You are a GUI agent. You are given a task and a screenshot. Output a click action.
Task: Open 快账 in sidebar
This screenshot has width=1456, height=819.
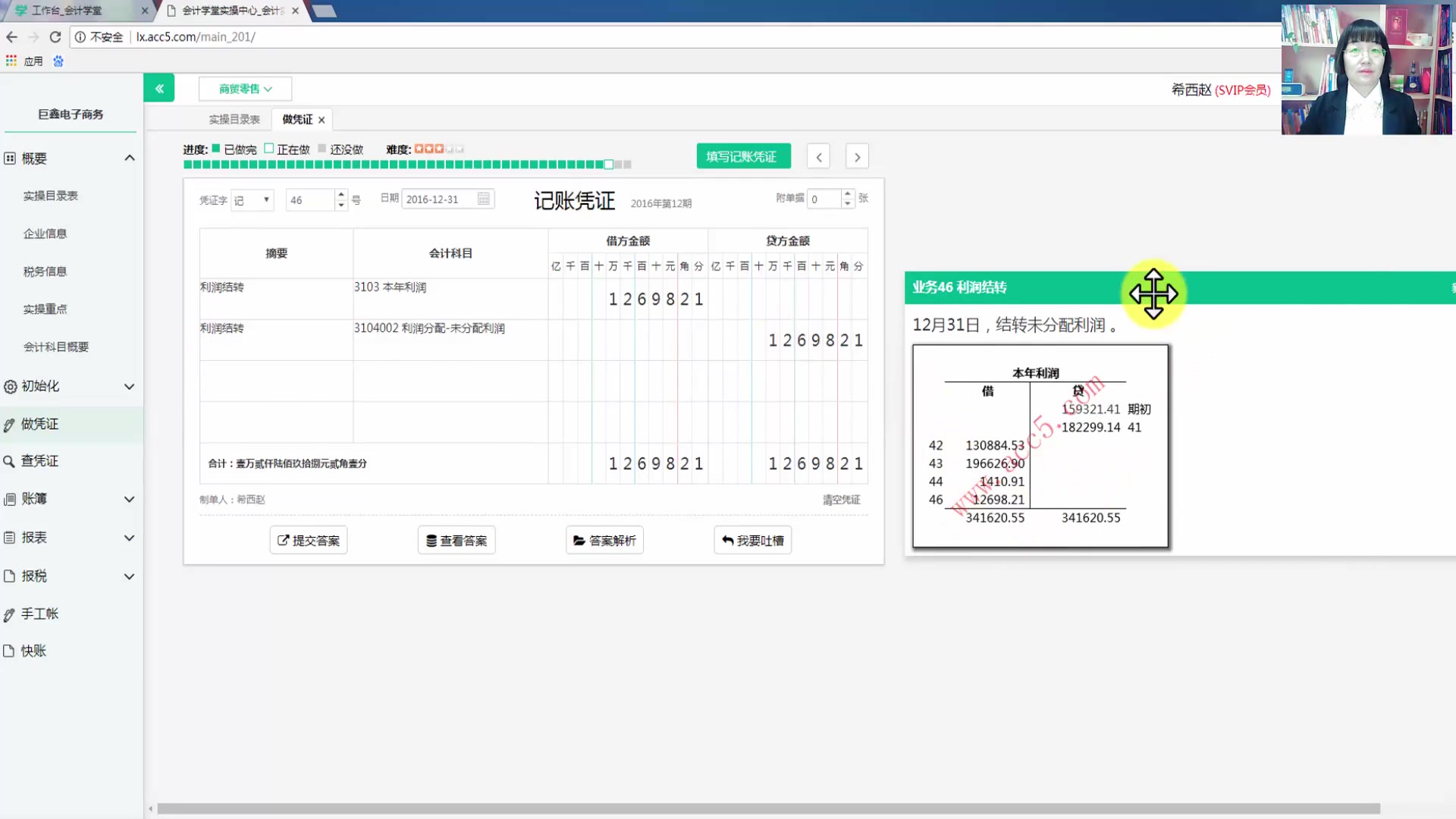[x=33, y=651]
